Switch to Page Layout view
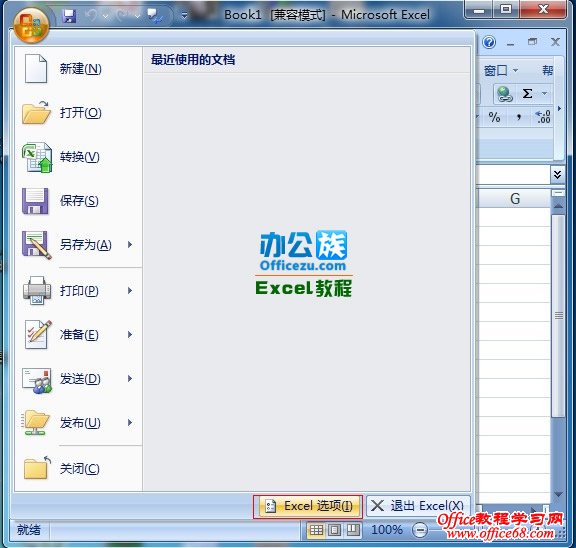Screen dimensions: 576x548 [334, 530]
